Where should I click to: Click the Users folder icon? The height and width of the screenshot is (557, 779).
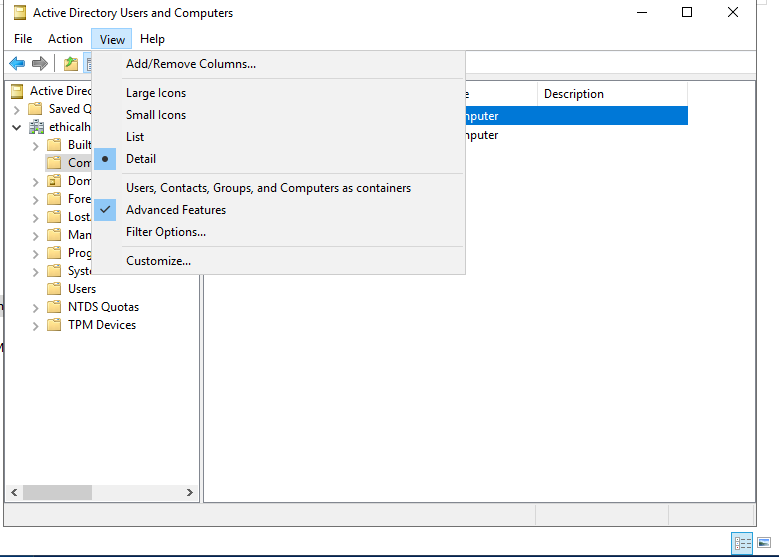click(54, 289)
